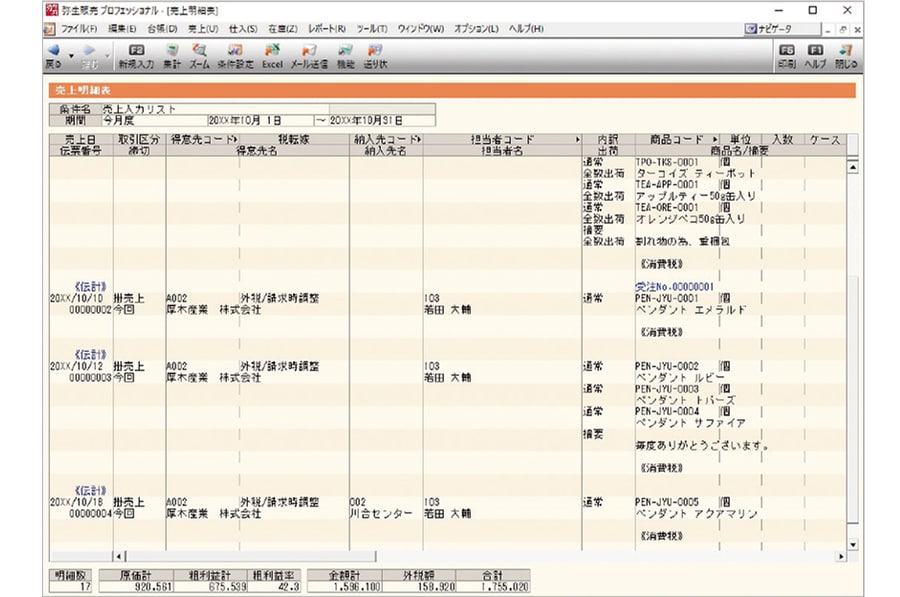Open the 売上(U) menu
This screenshot has width=900, height=597.
(203, 29)
